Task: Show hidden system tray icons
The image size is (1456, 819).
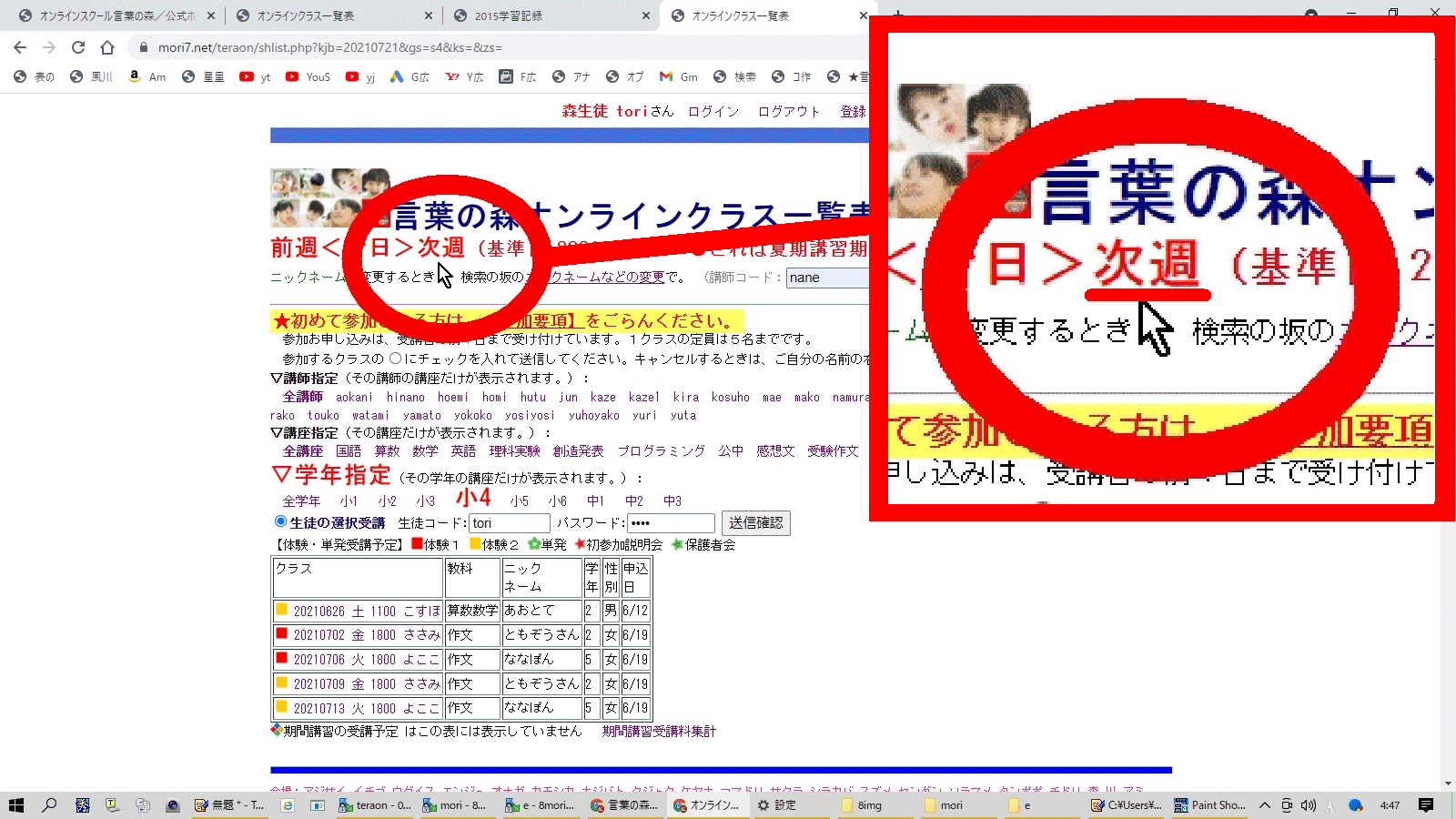Action: point(1265,805)
